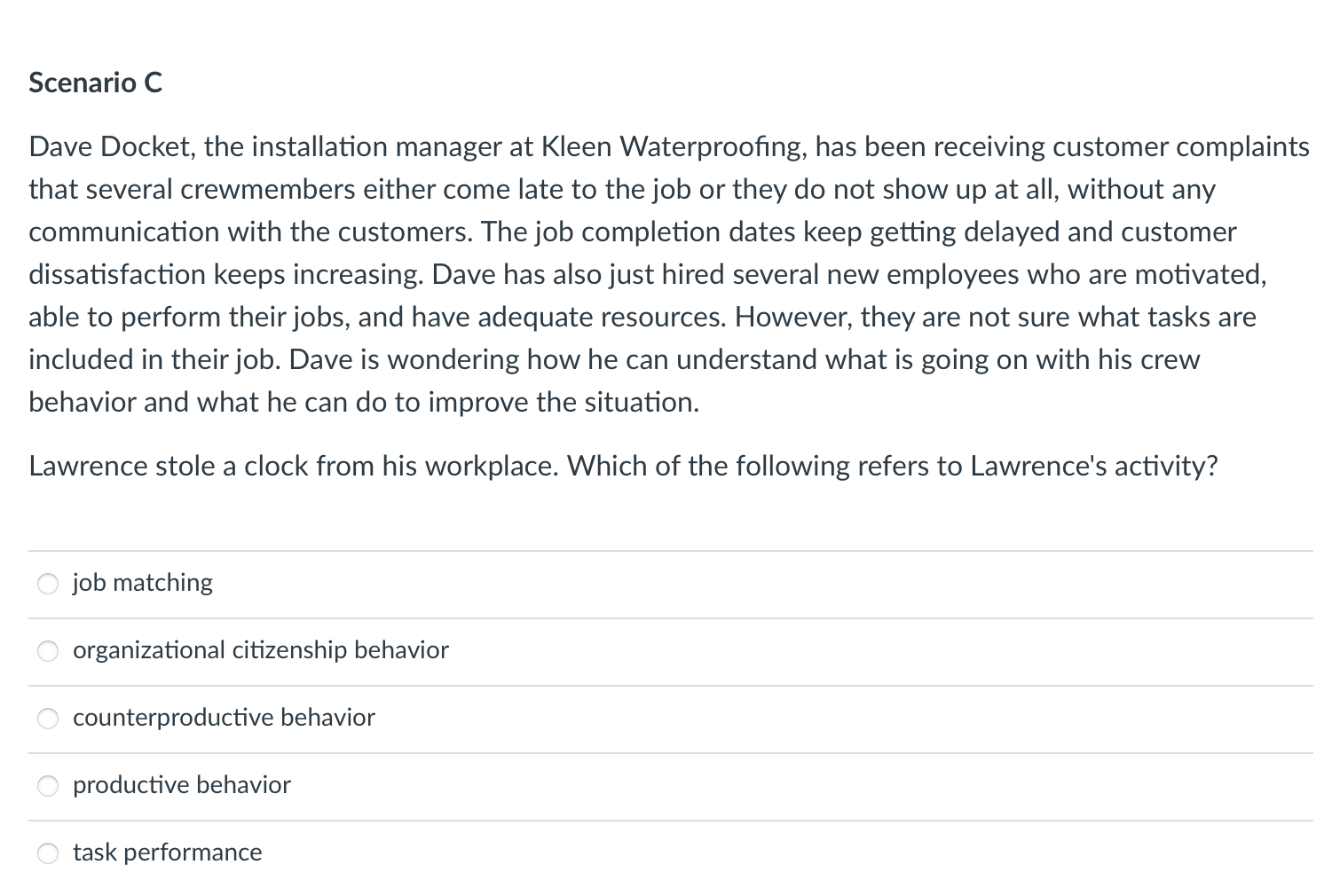
Task: Click the third answer choice row
Action: [355, 719]
